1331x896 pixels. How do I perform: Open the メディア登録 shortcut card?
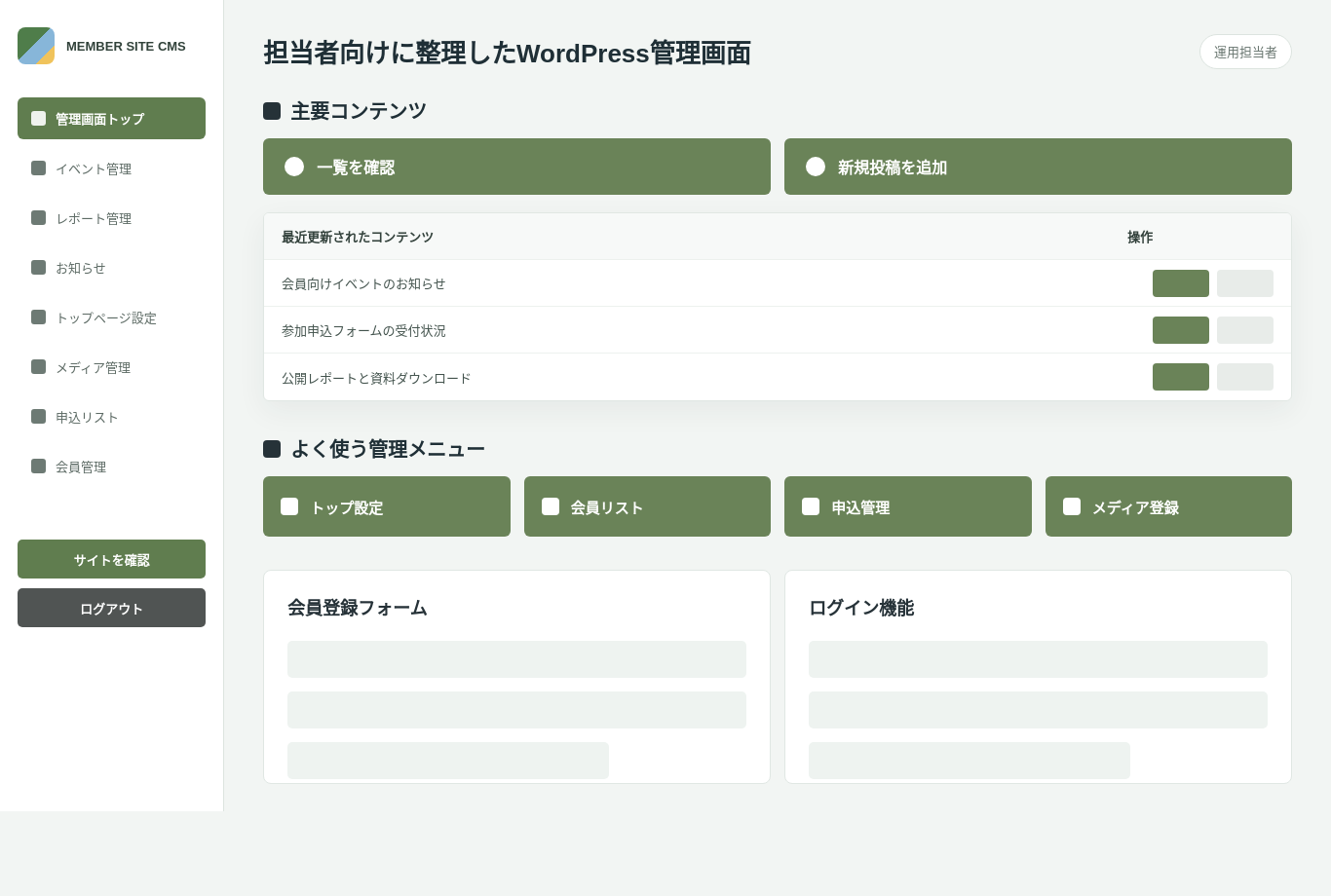[1168, 506]
